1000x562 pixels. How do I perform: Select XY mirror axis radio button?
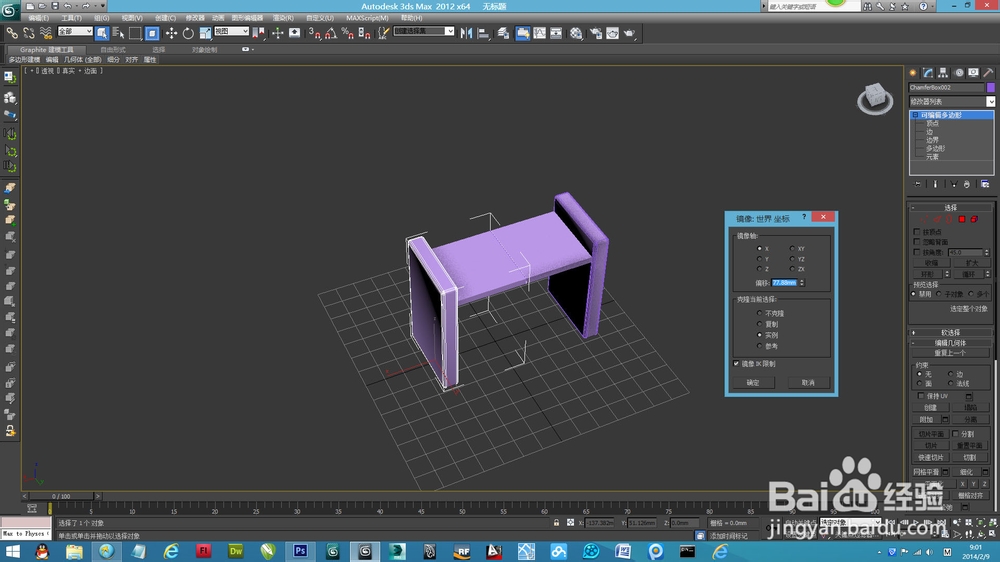tap(792, 248)
